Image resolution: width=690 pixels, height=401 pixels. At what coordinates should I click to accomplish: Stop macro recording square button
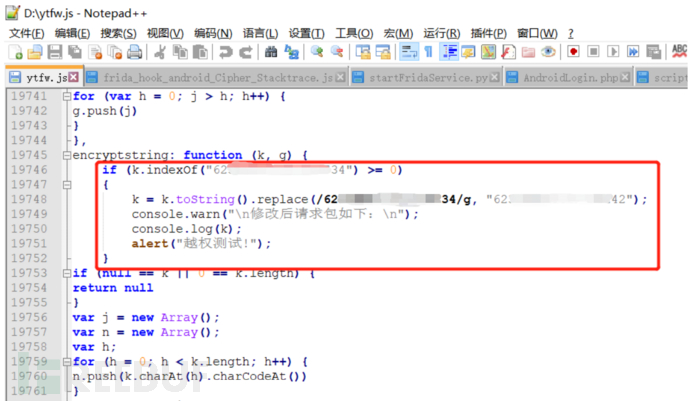593,52
